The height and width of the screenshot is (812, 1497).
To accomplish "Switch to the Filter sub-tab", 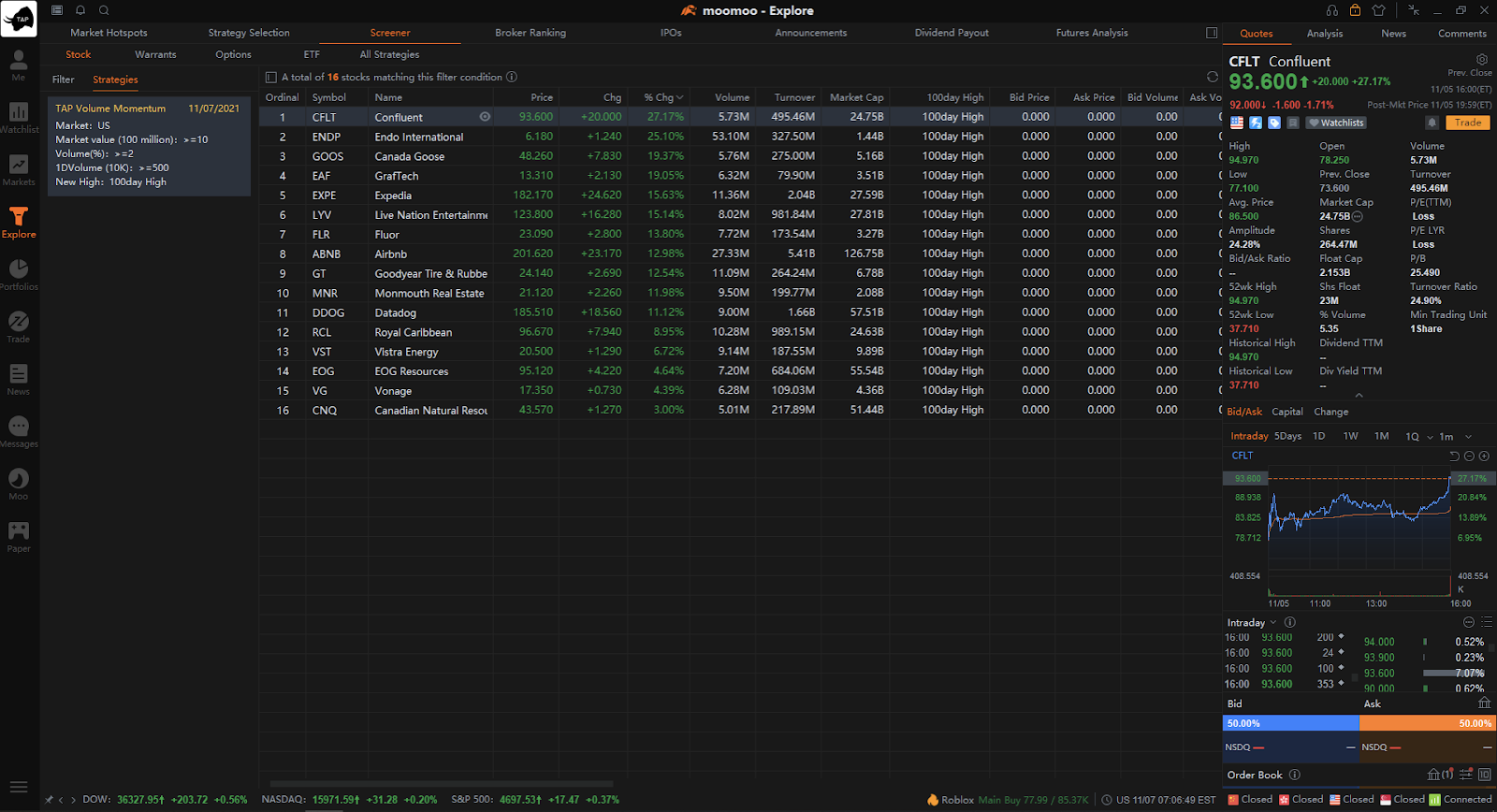I will [64, 80].
